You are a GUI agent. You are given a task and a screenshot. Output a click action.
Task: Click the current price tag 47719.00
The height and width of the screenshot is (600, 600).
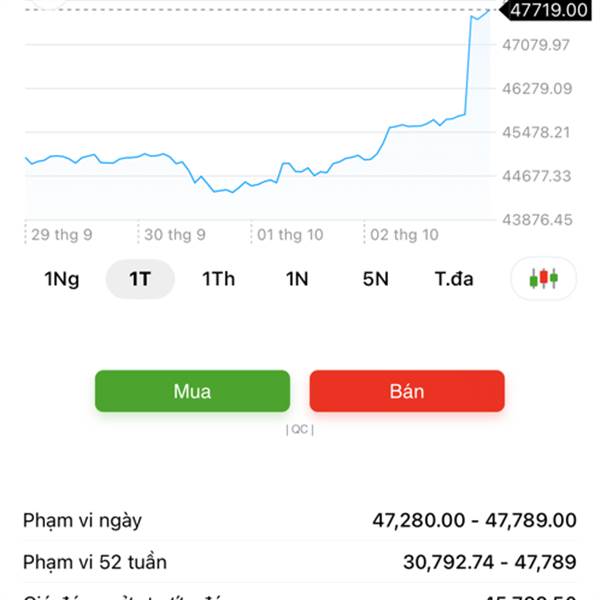point(547,10)
